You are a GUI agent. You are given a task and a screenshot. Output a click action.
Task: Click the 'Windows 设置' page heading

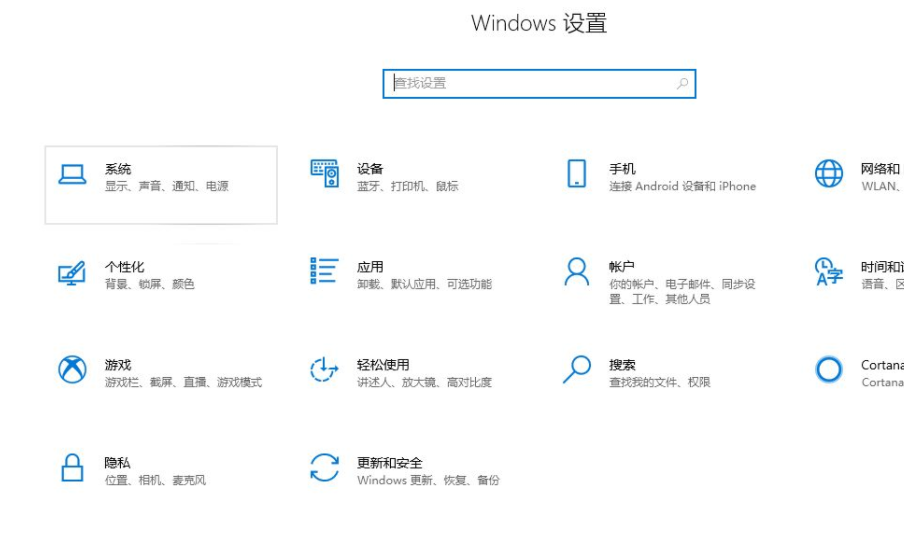pyautogui.click(x=539, y=23)
